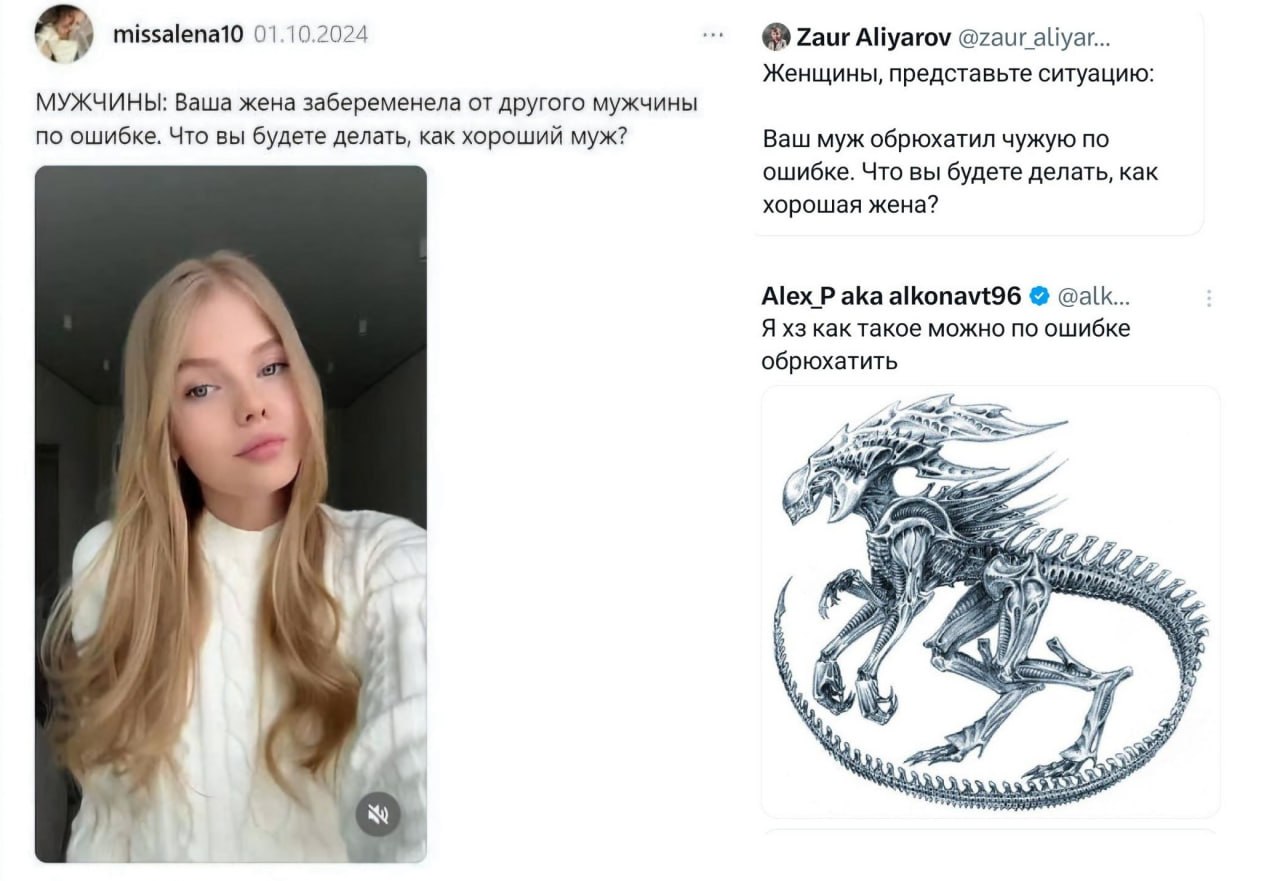The height and width of the screenshot is (881, 1280).
Task: Enlarge the alien creature drawing
Action: coord(991,601)
